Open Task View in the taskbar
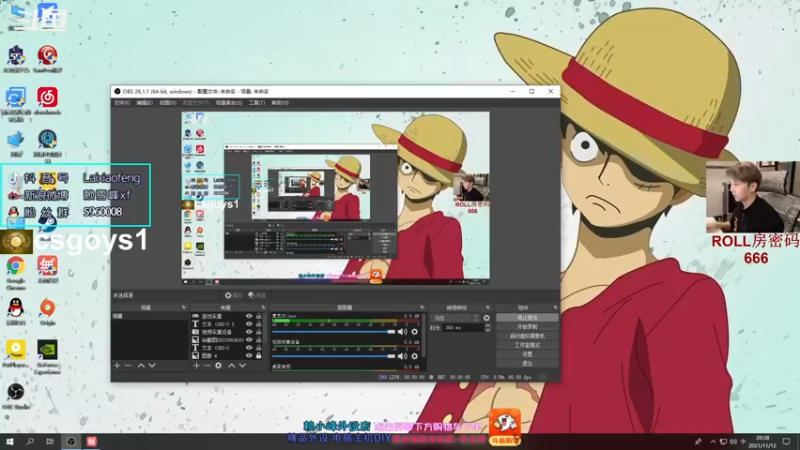800x450 pixels. pos(49,441)
